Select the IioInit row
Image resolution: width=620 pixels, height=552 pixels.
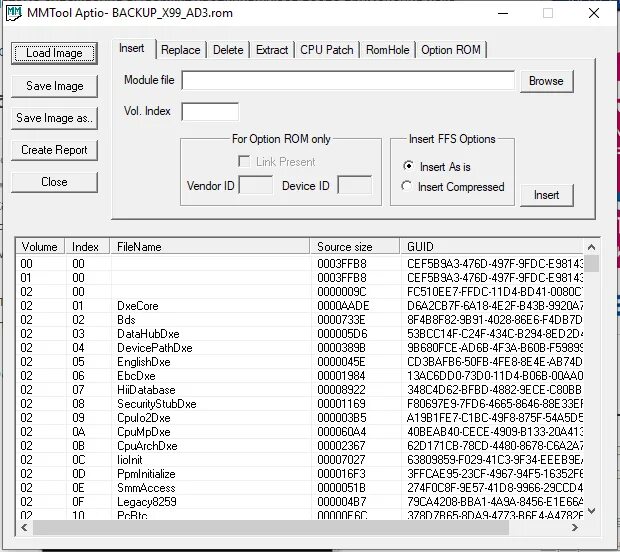point(300,460)
